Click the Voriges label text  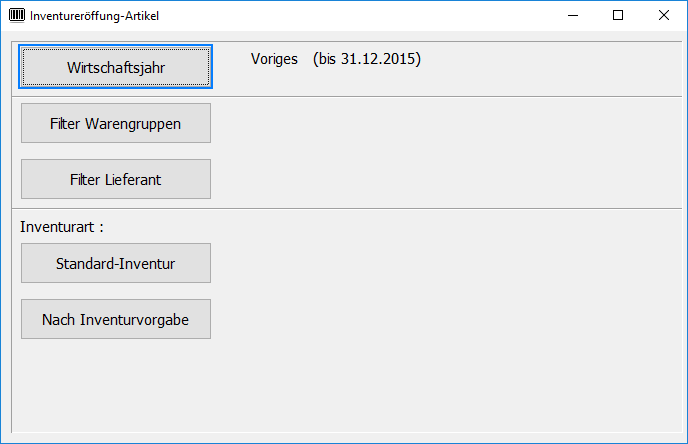(x=274, y=59)
